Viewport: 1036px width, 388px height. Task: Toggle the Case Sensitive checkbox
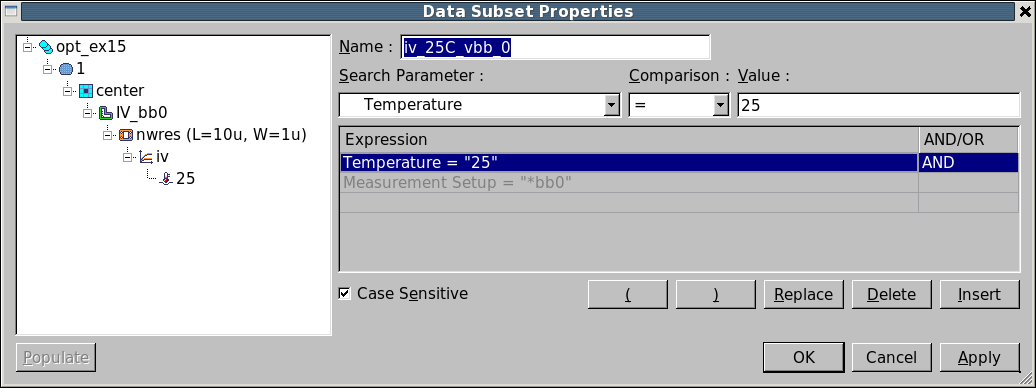344,293
